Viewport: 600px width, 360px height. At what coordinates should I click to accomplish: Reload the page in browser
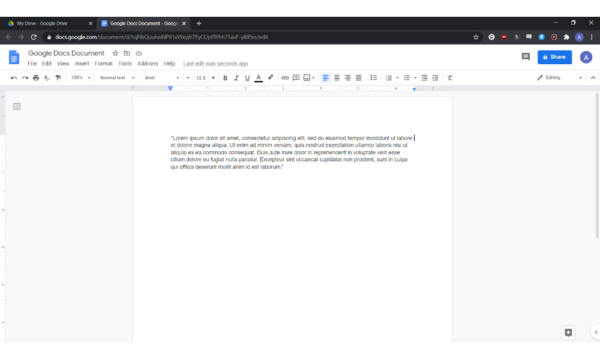[x=34, y=37]
